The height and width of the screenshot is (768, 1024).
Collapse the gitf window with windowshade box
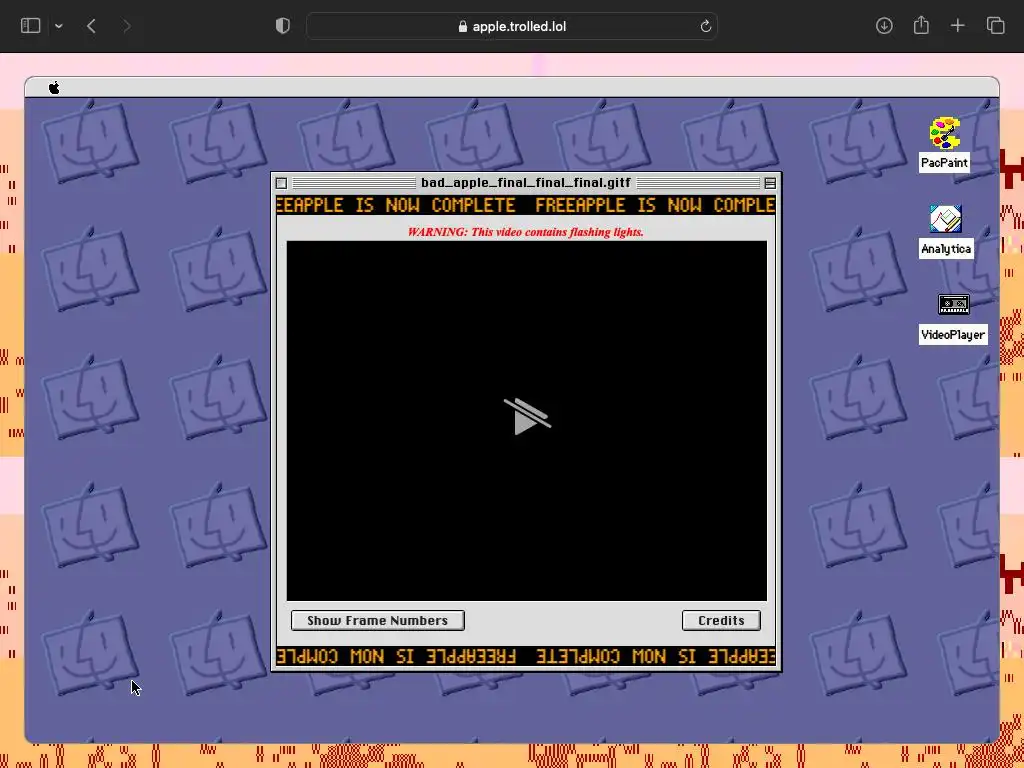[x=770, y=184]
